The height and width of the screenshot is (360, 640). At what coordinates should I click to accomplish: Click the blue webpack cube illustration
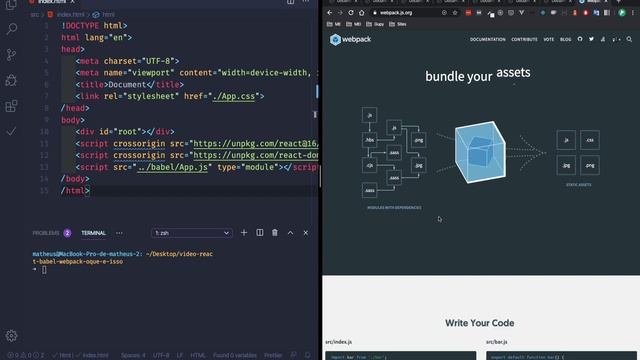point(480,152)
